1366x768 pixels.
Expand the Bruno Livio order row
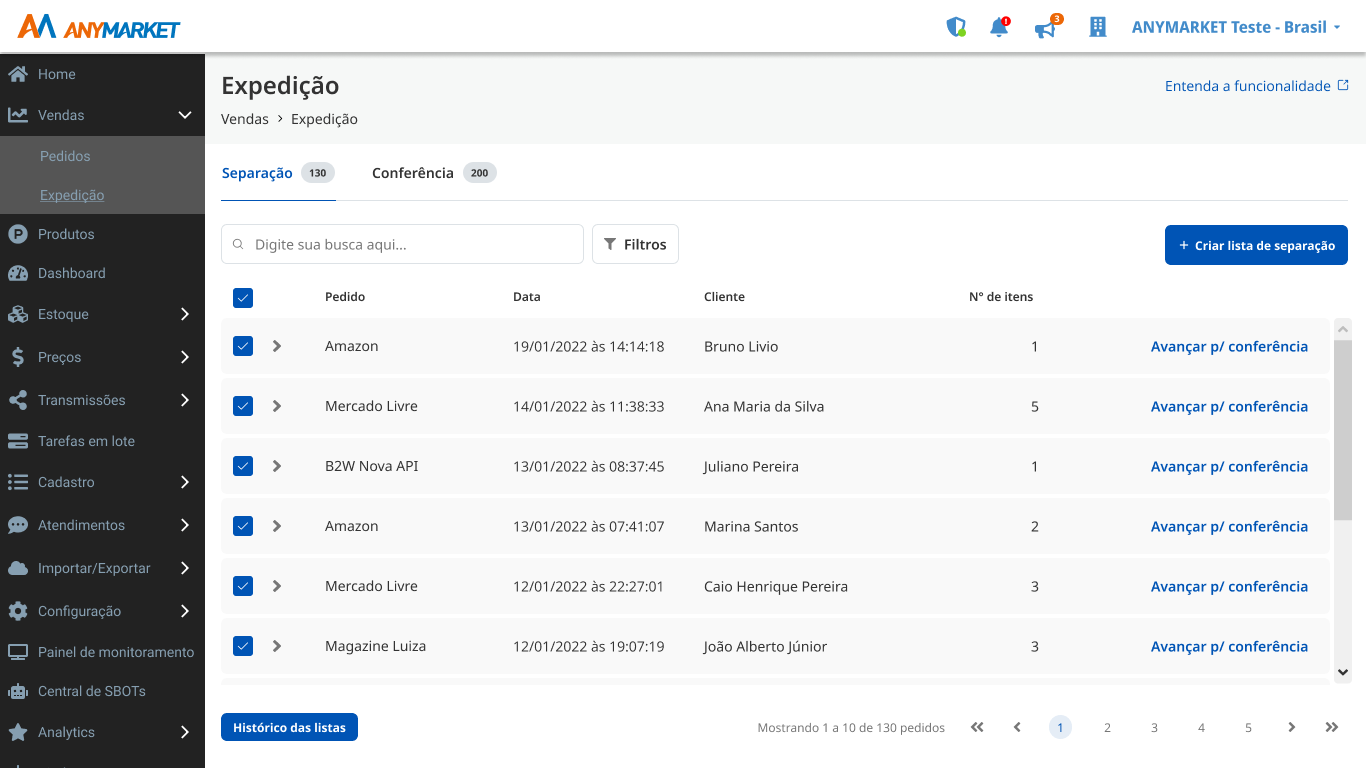[277, 346]
